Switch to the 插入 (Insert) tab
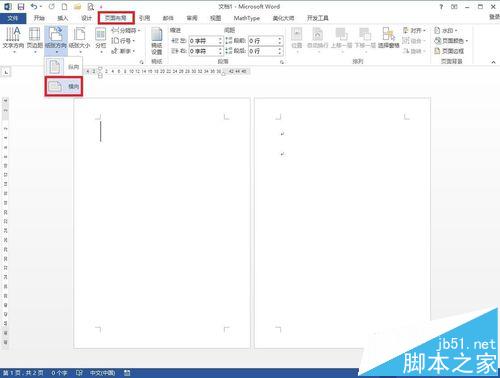The width and height of the screenshot is (500, 378). [63, 18]
